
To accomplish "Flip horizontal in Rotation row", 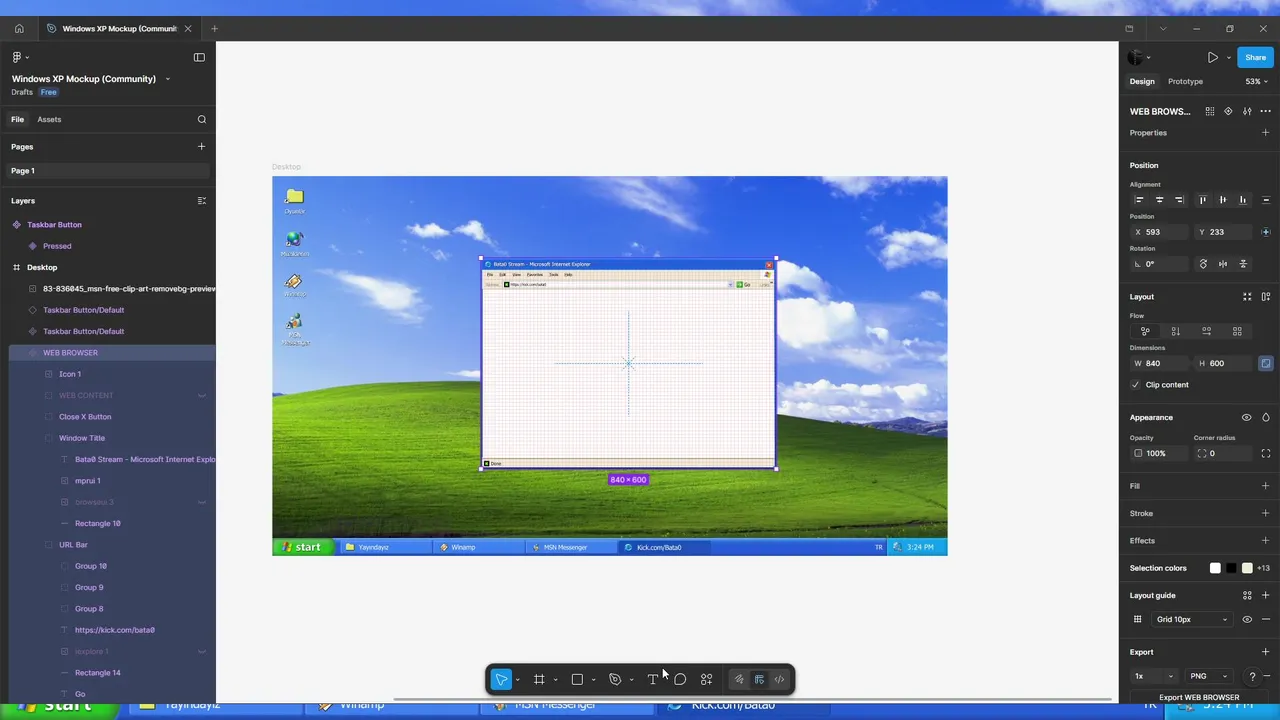I will pos(1223,264).
